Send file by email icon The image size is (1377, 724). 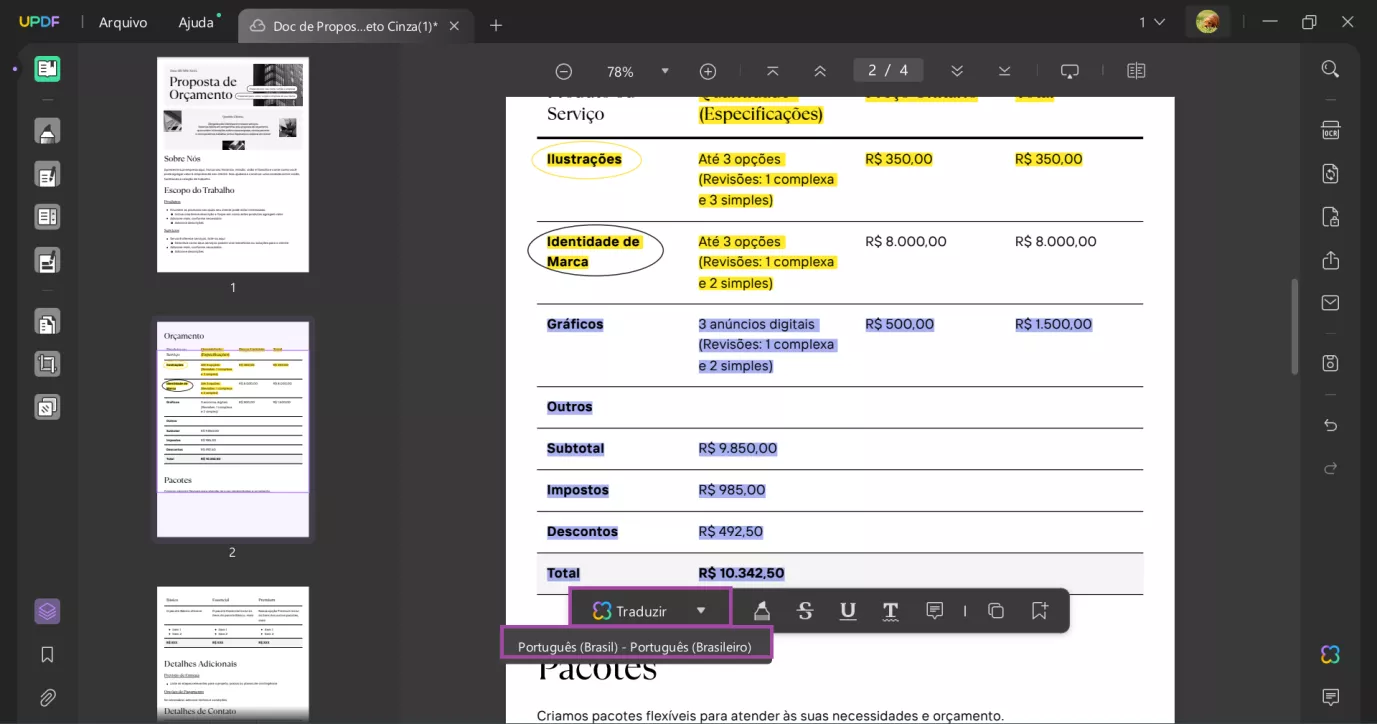point(1330,303)
